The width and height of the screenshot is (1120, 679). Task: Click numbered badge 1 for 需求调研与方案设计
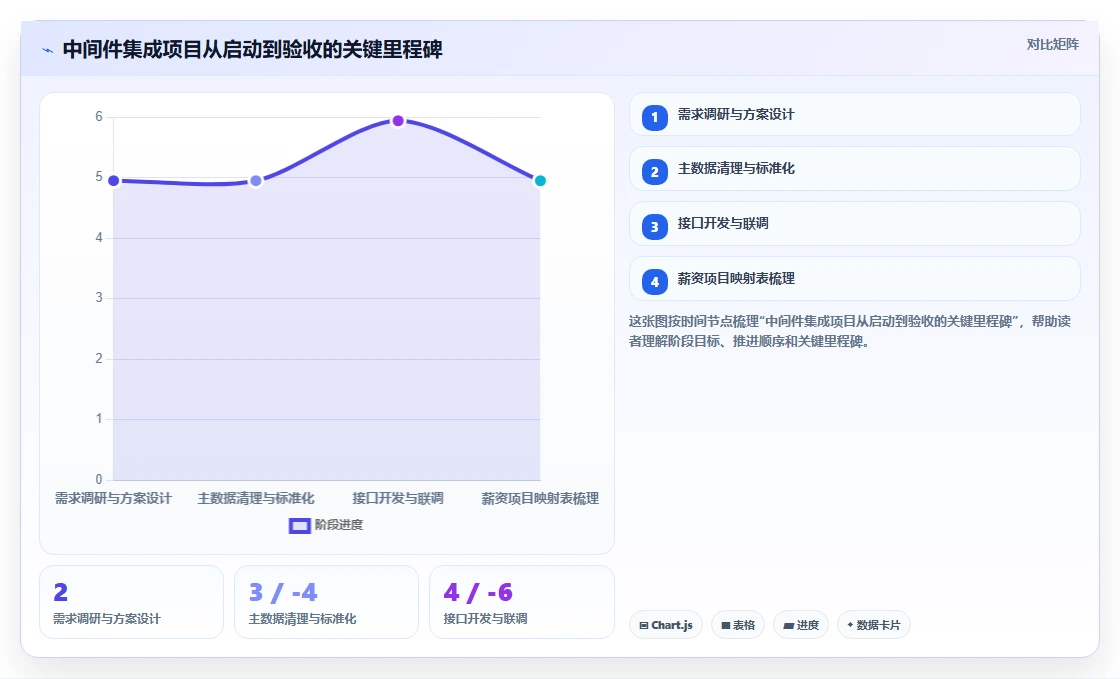point(654,118)
